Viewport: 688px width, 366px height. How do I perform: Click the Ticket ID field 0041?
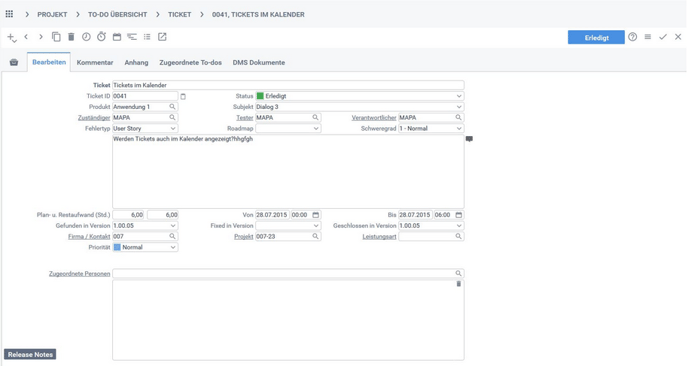pyautogui.click(x=145, y=96)
